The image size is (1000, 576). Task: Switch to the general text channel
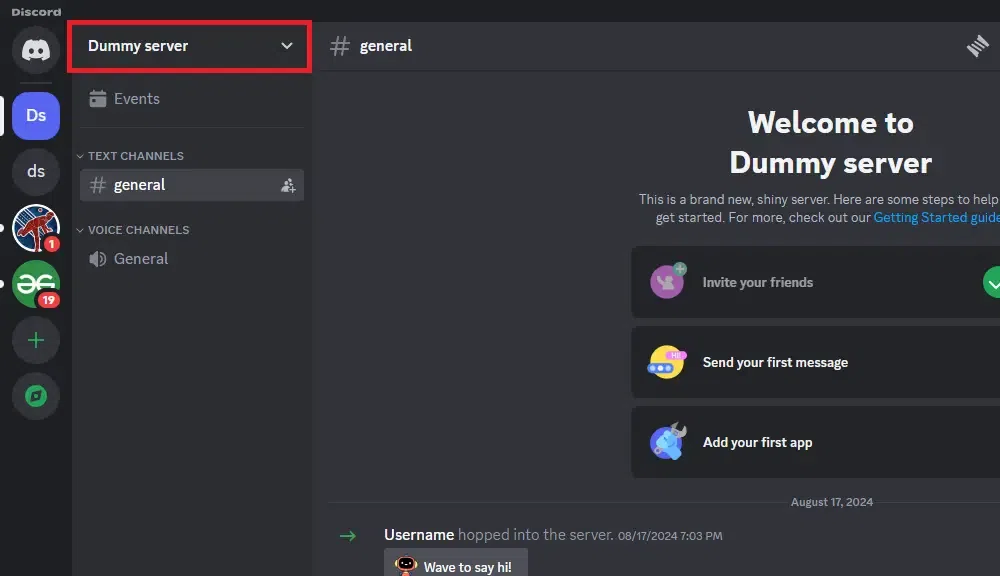(140, 185)
